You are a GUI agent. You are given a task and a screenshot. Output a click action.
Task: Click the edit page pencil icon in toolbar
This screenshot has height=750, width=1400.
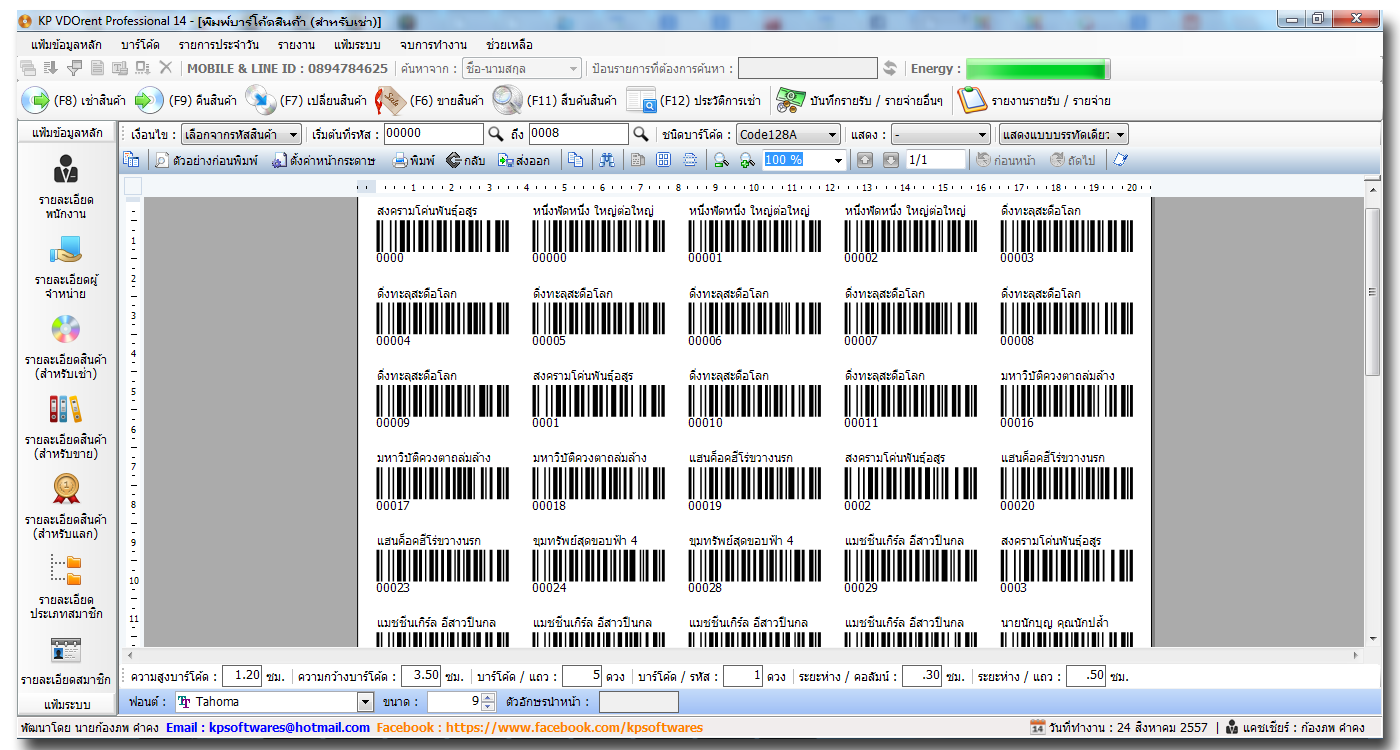pos(1121,160)
